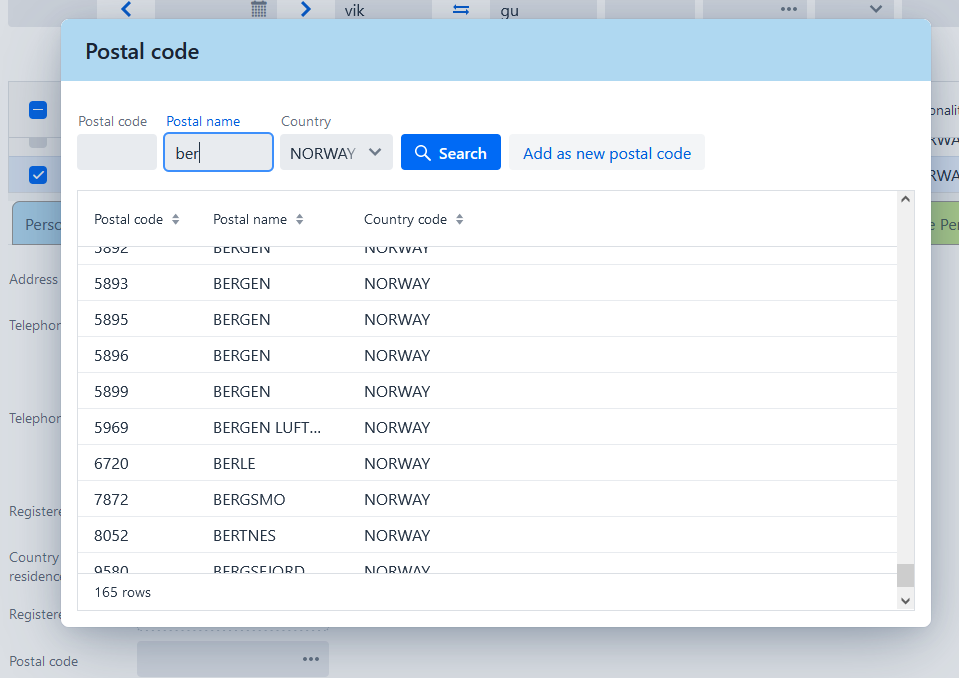
Task: Open ellipsis in bottom Postal code field
Action: click(311, 659)
